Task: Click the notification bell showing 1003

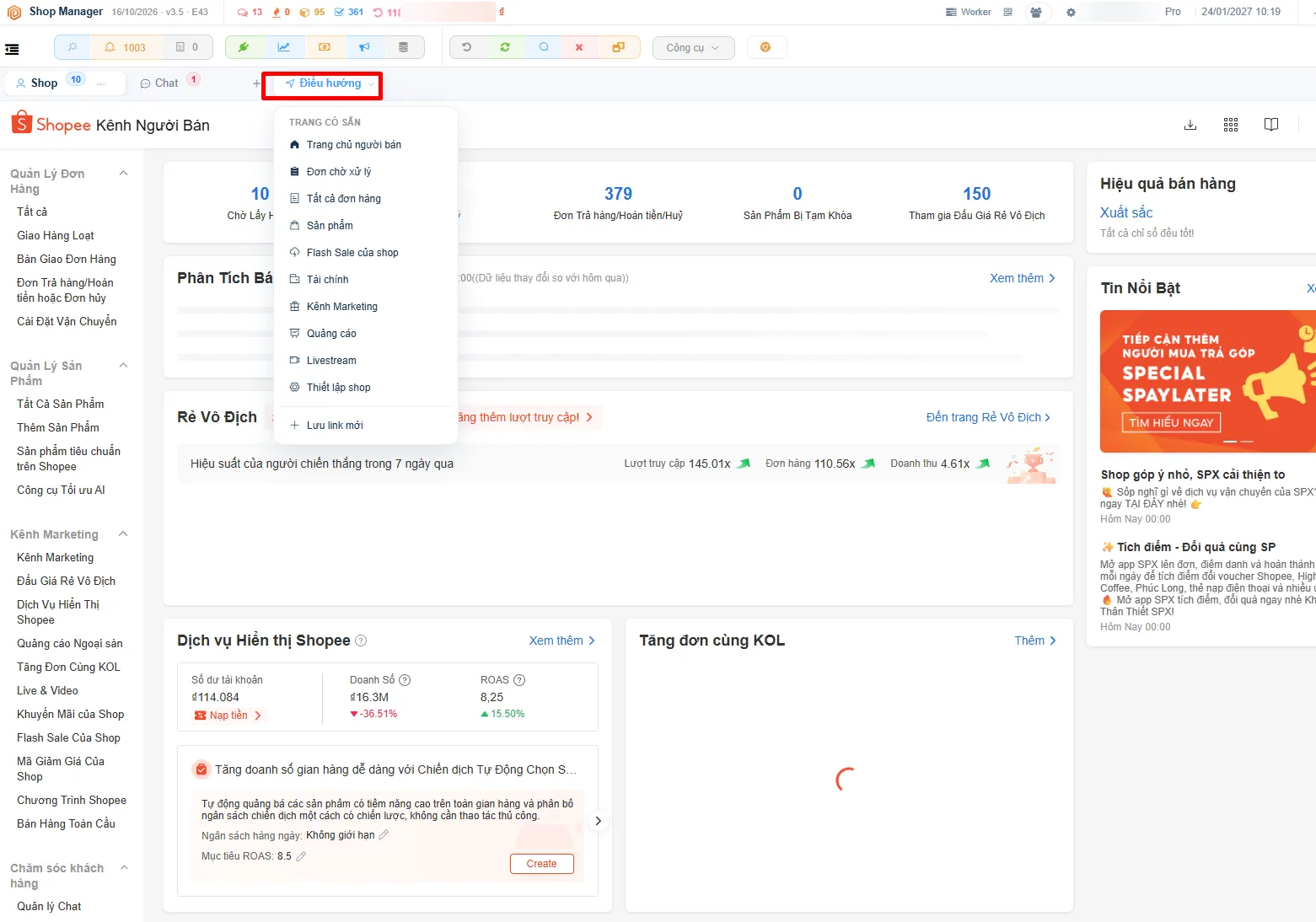Action: pyautogui.click(x=125, y=47)
